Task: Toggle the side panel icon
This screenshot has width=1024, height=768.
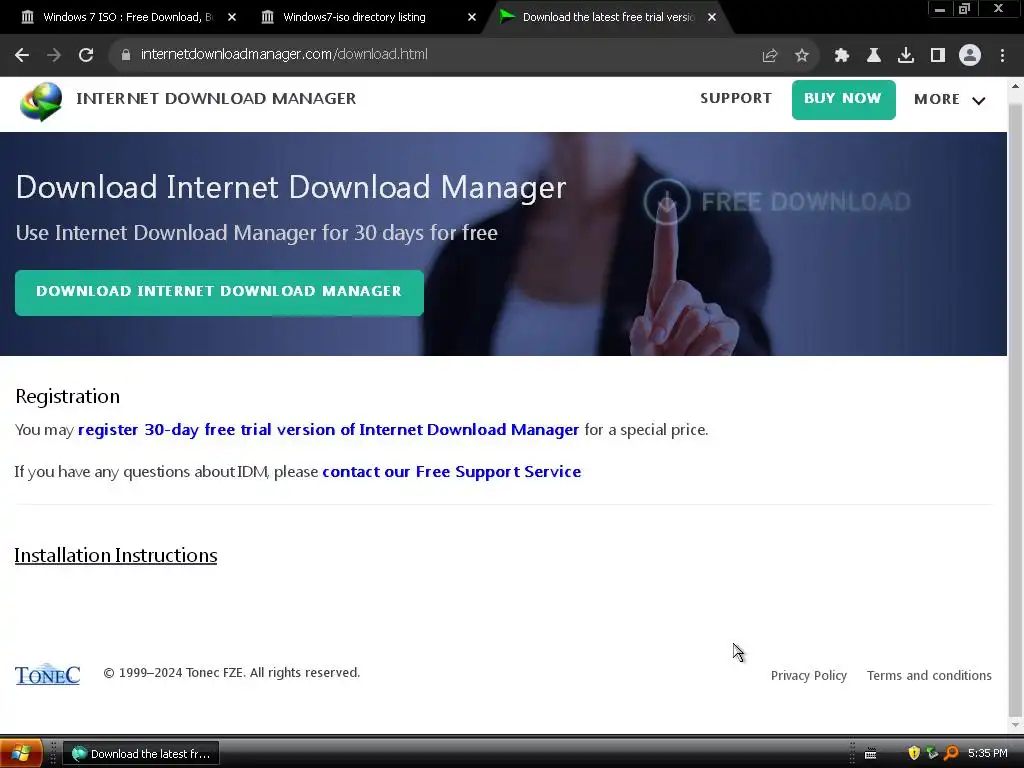Action: [938, 56]
